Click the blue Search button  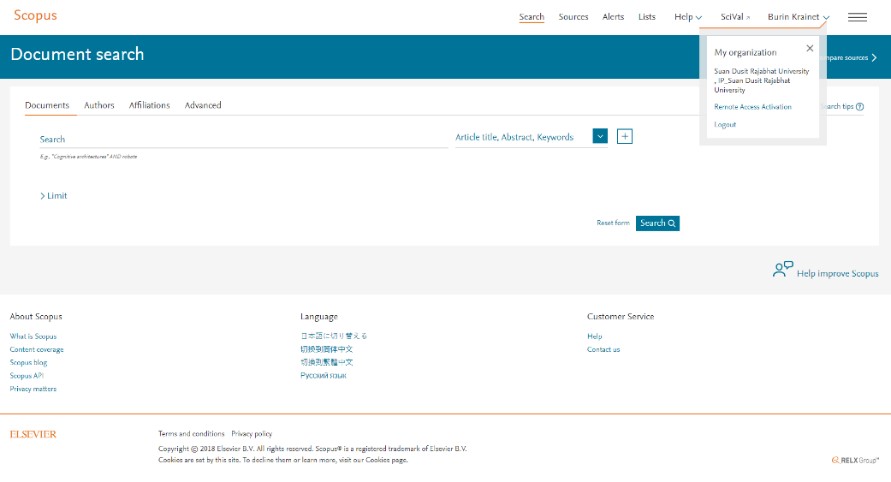tap(657, 223)
